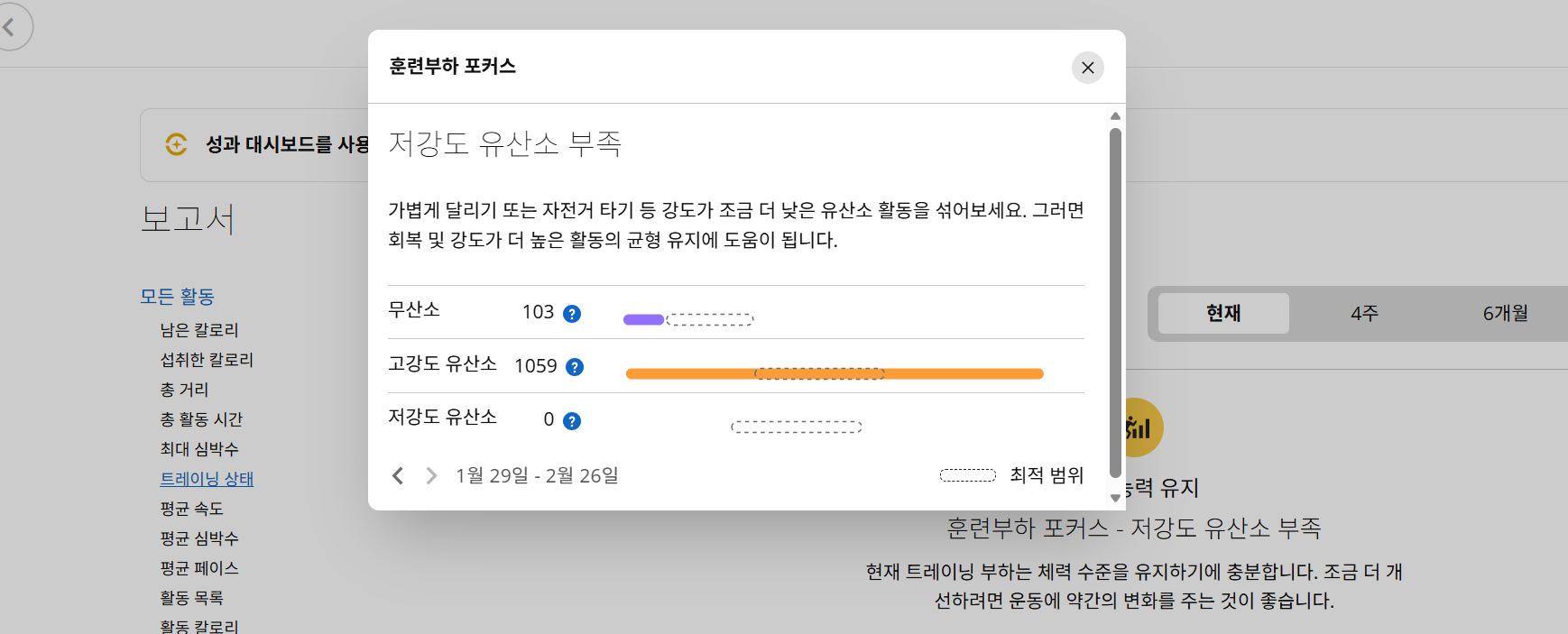This screenshot has height=634, width=1568.
Task: Click the back arrow at top left
Action: pos(11,26)
